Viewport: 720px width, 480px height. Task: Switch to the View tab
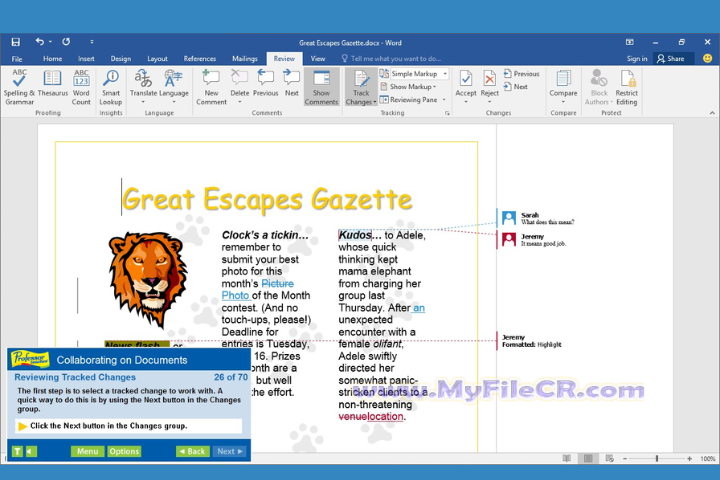point(318,59)
